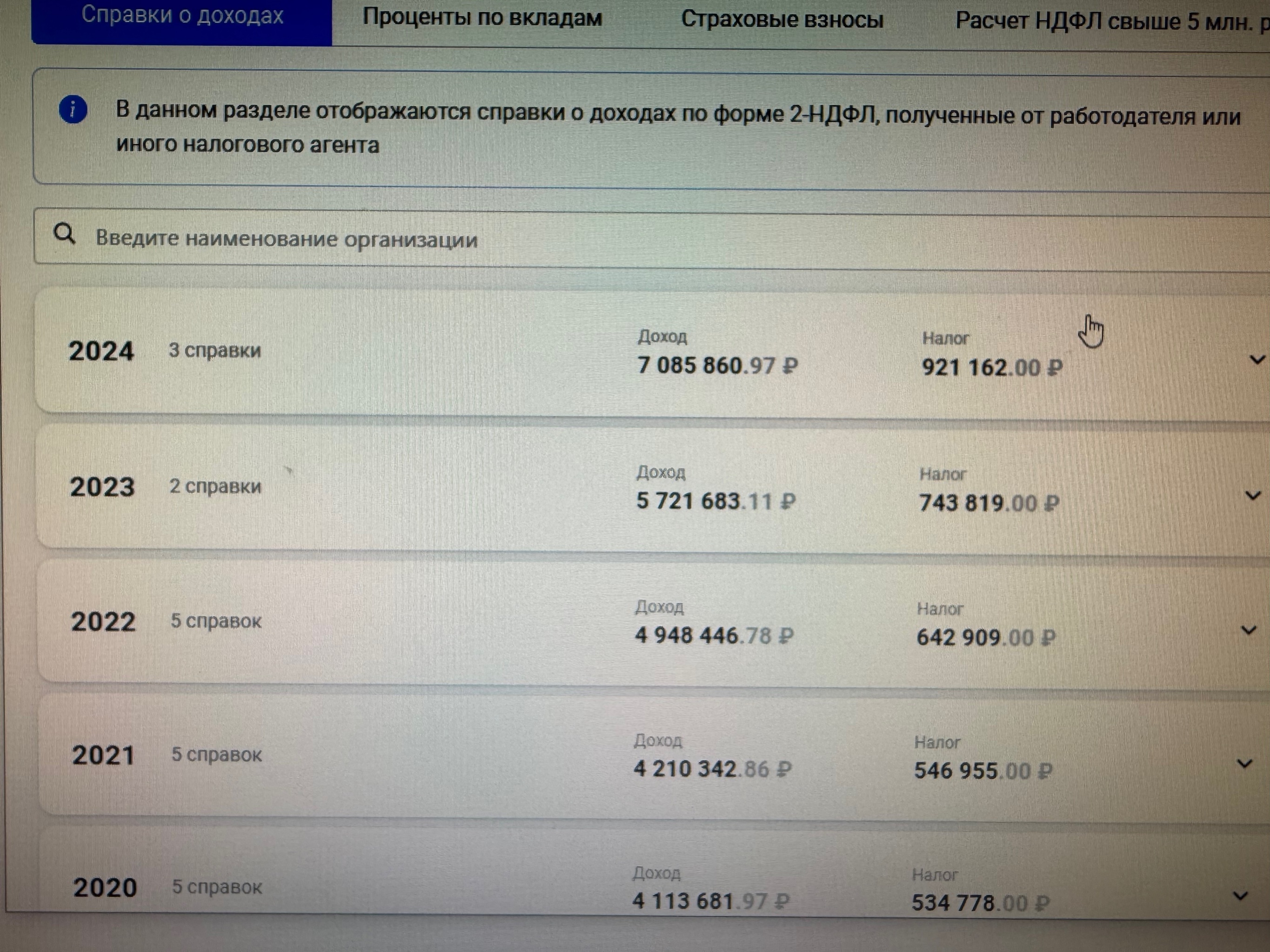Click the magnifier search icon
Image resolution: width=1270 pixels, height=952 pixels.
(64, 233)
